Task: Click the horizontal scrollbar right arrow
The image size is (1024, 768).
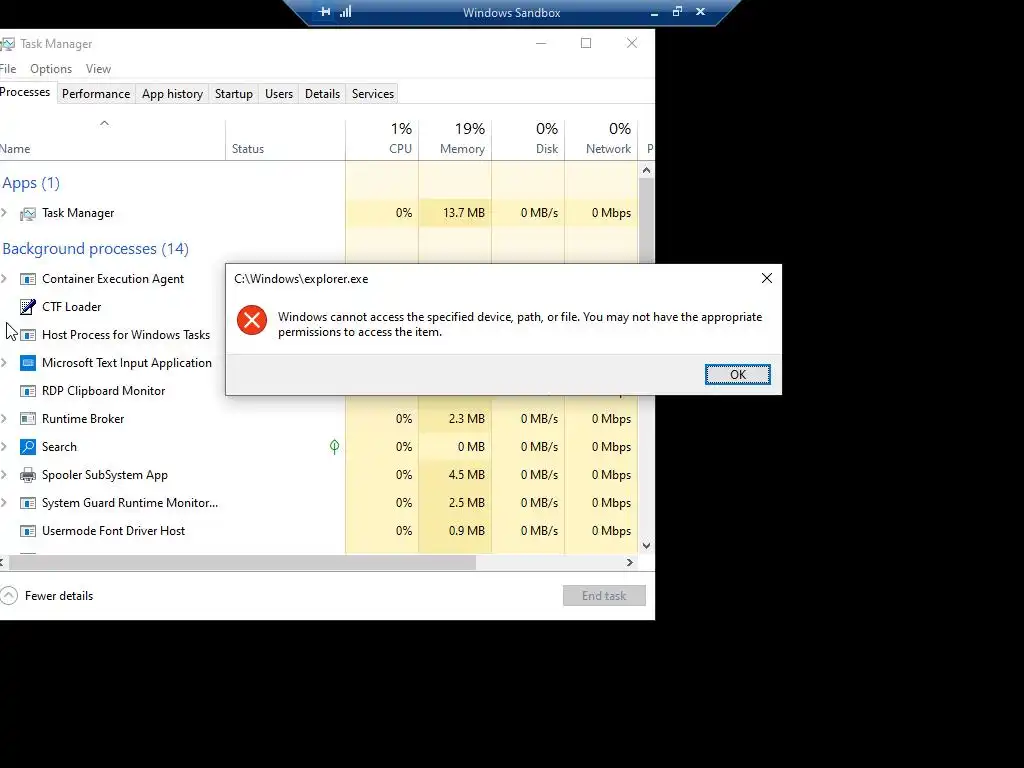Action: coord(630,562)
